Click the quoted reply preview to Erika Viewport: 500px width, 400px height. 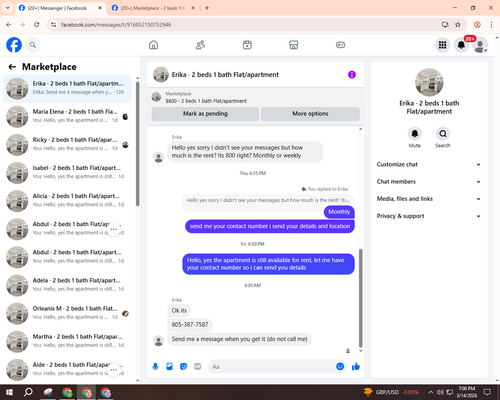(x=268, y=200)
